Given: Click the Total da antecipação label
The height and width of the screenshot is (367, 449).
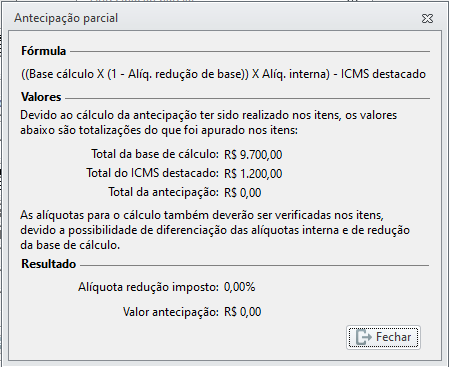Looking at the screenshot, I should 163,192.
